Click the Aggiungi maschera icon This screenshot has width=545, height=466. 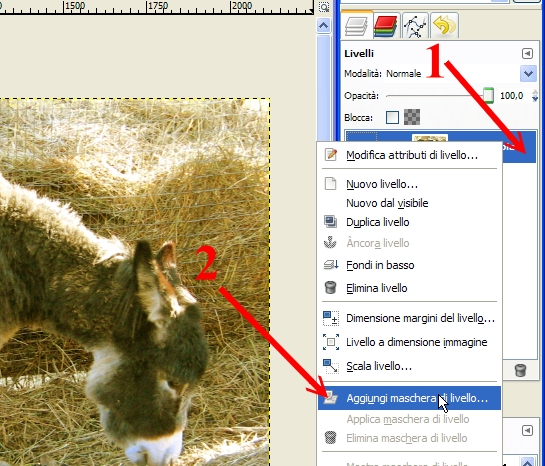point(330,398)
